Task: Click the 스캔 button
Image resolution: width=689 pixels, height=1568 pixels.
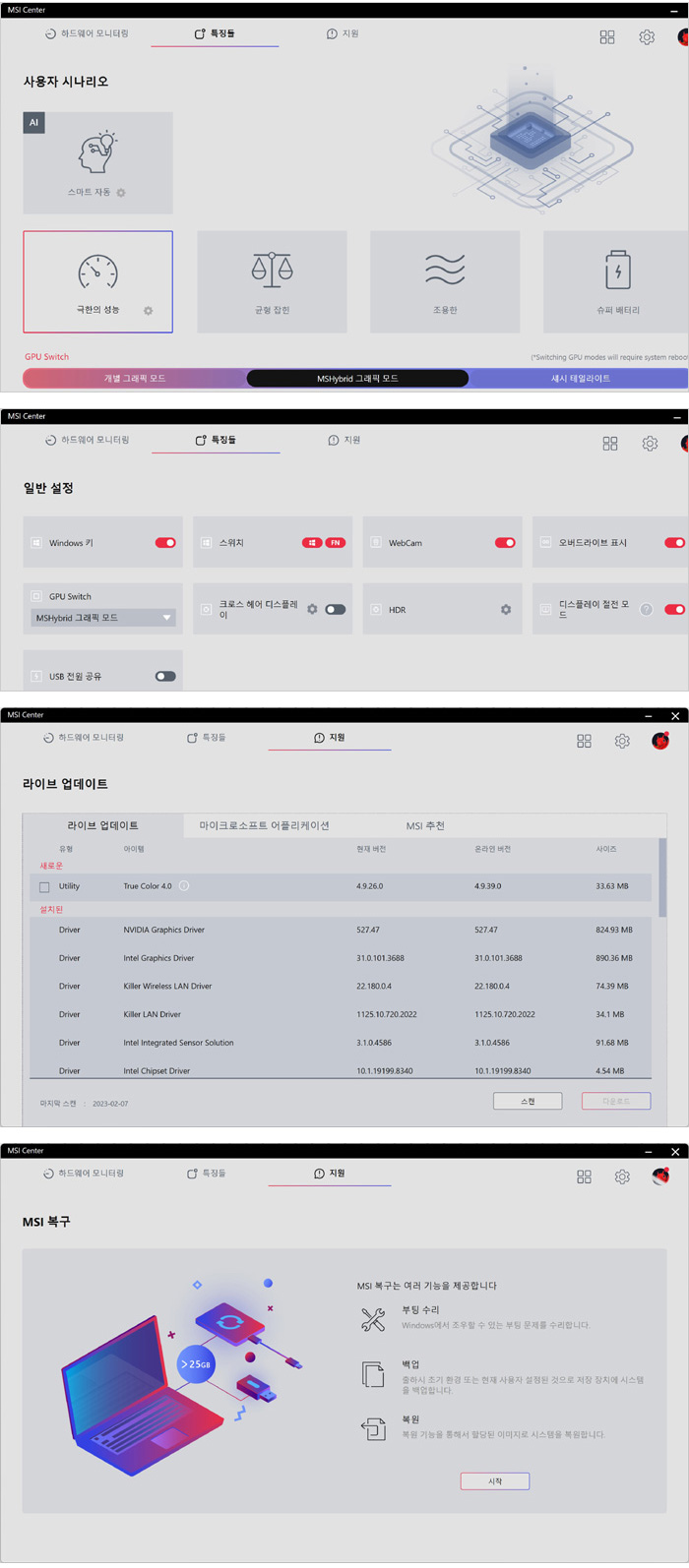Action: click(x=528, y=1102)
